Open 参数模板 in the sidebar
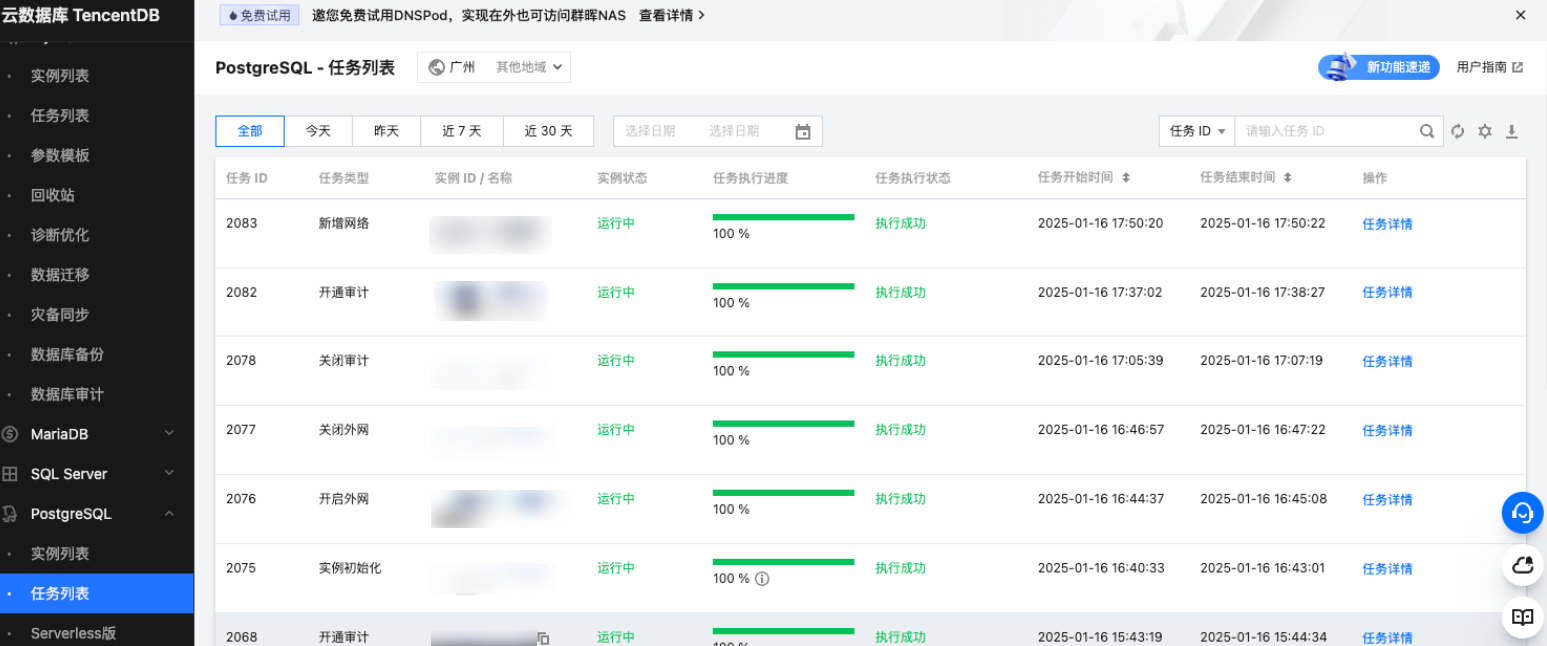 pos(60,155)
